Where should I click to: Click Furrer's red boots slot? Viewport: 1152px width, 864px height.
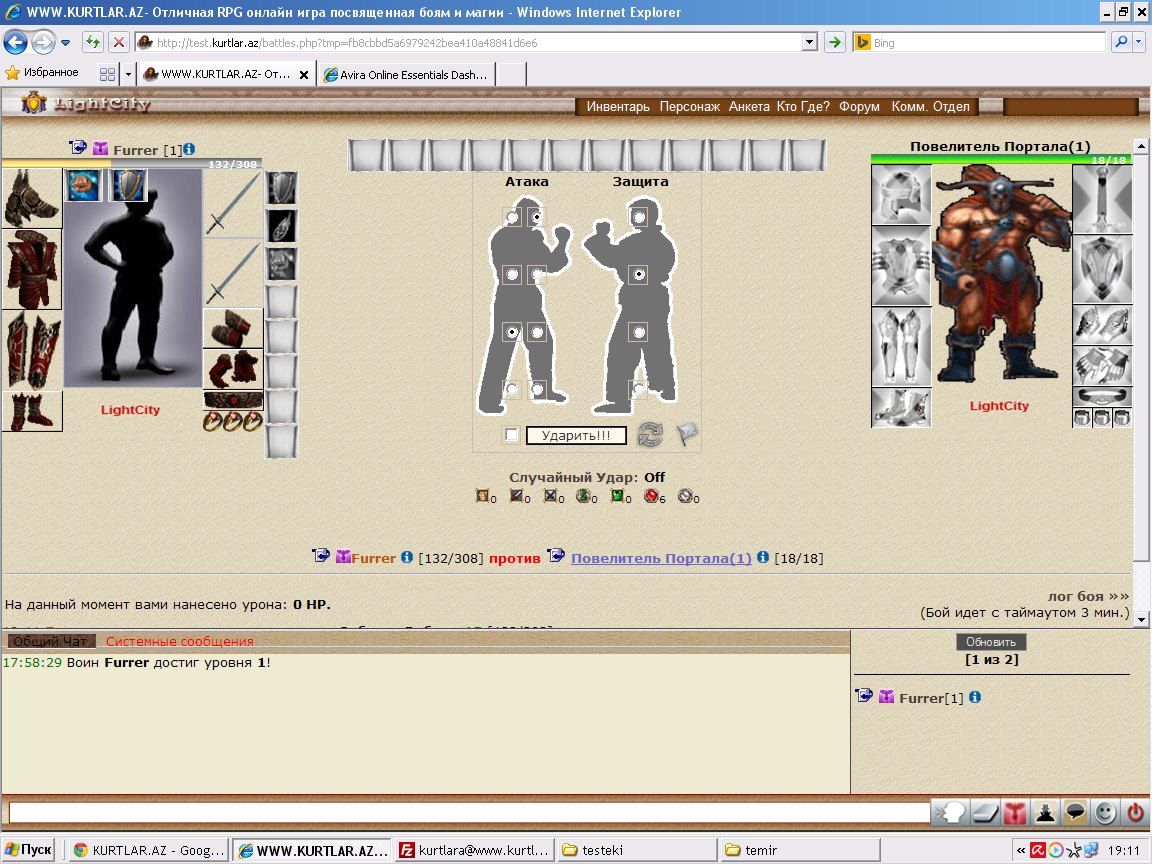coord(32,411)
